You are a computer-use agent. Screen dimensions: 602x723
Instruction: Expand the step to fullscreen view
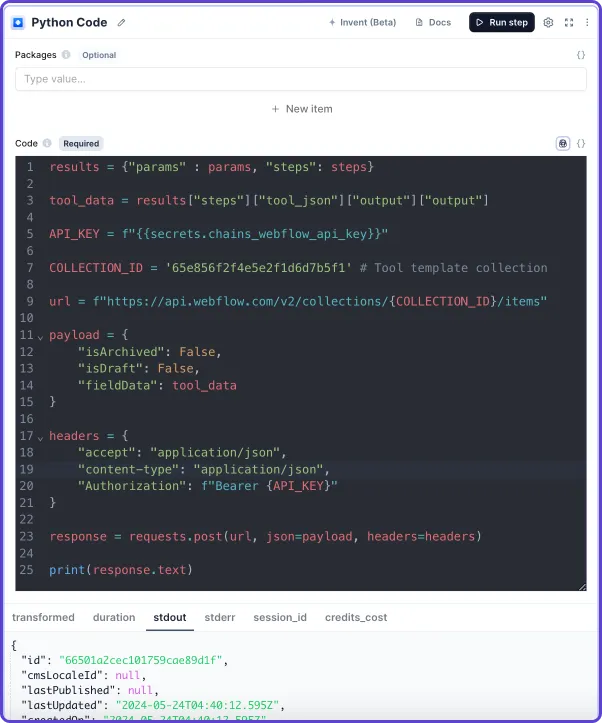click(569, 22)
